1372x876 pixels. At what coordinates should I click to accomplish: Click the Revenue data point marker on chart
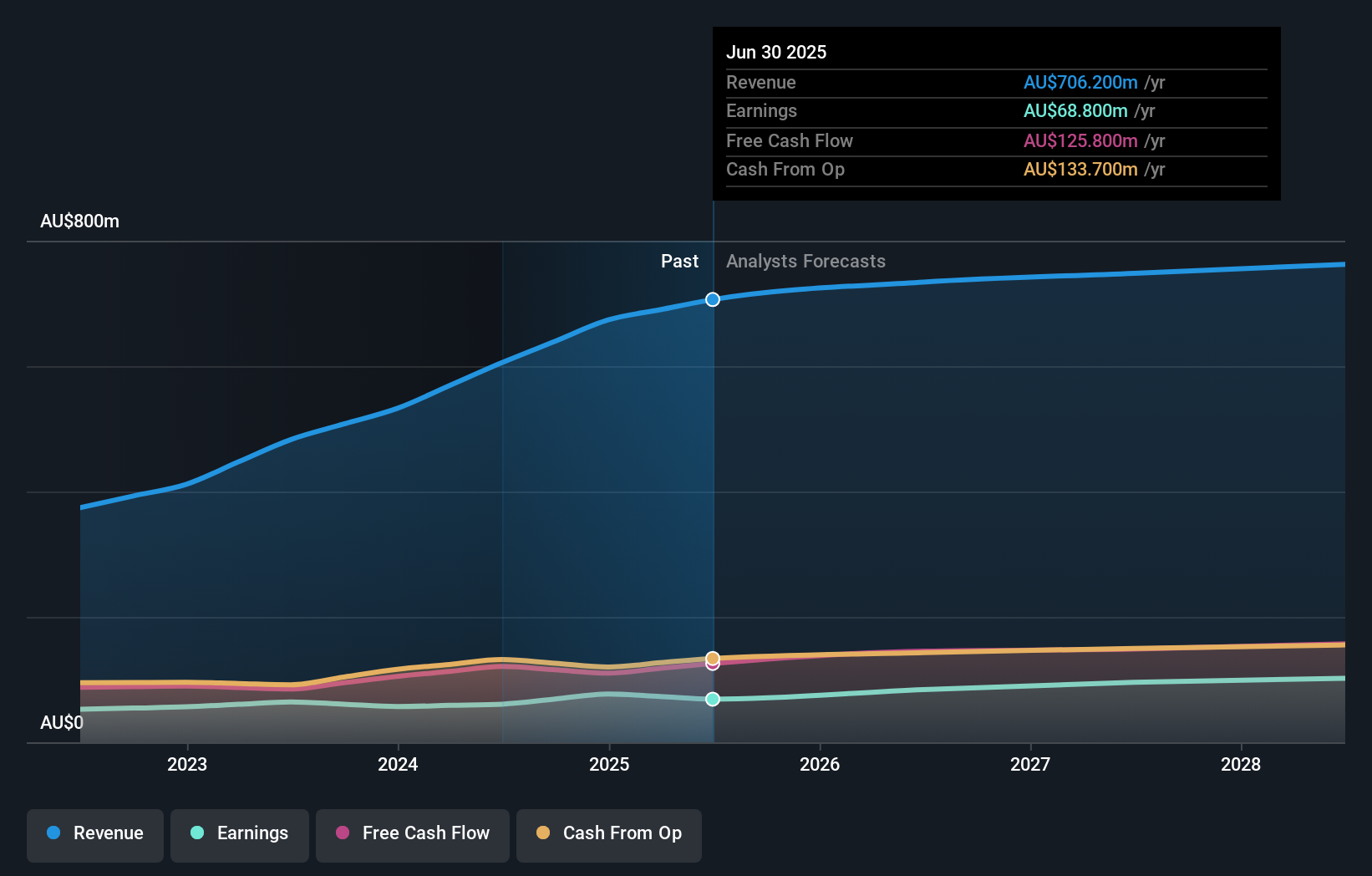click(713, 299)
